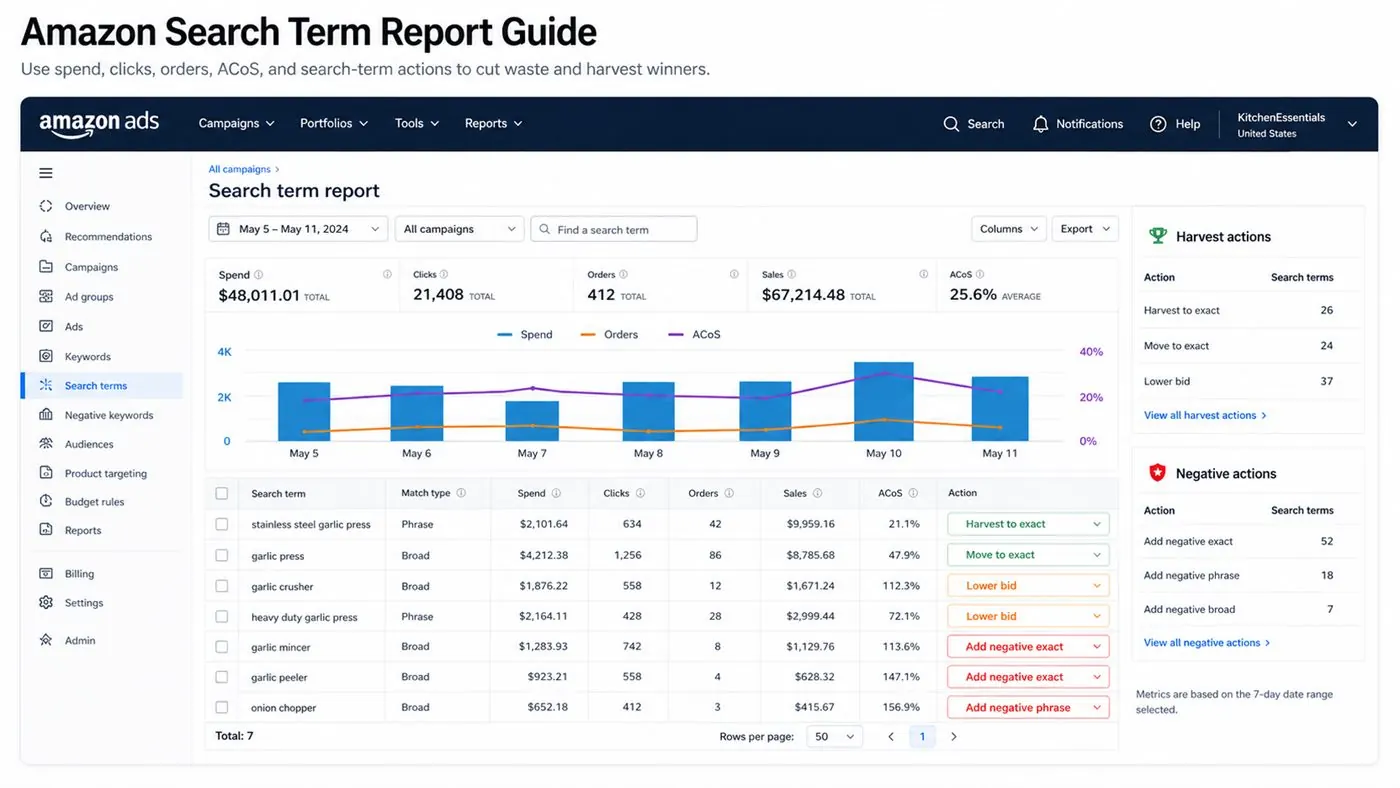1400x788 pixels.
Task: Click the Audiences sidebar icon
Action: tap(46, 444)
